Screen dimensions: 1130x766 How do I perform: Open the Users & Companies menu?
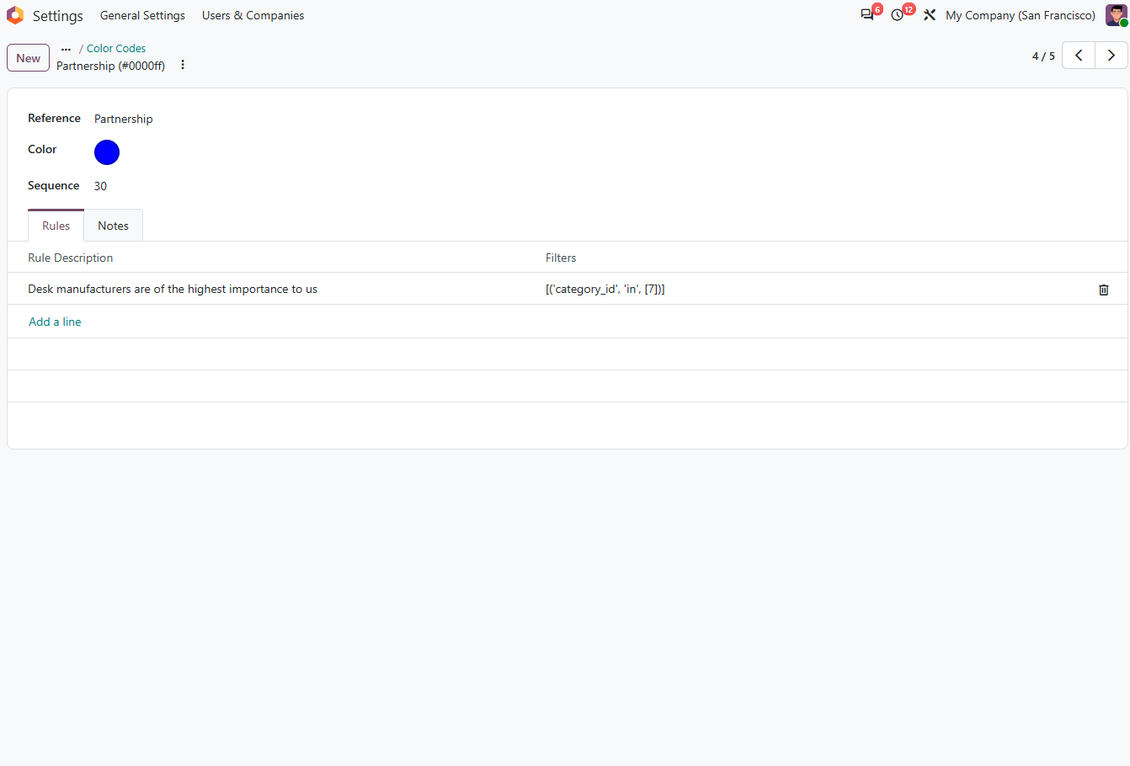(253, 15)
